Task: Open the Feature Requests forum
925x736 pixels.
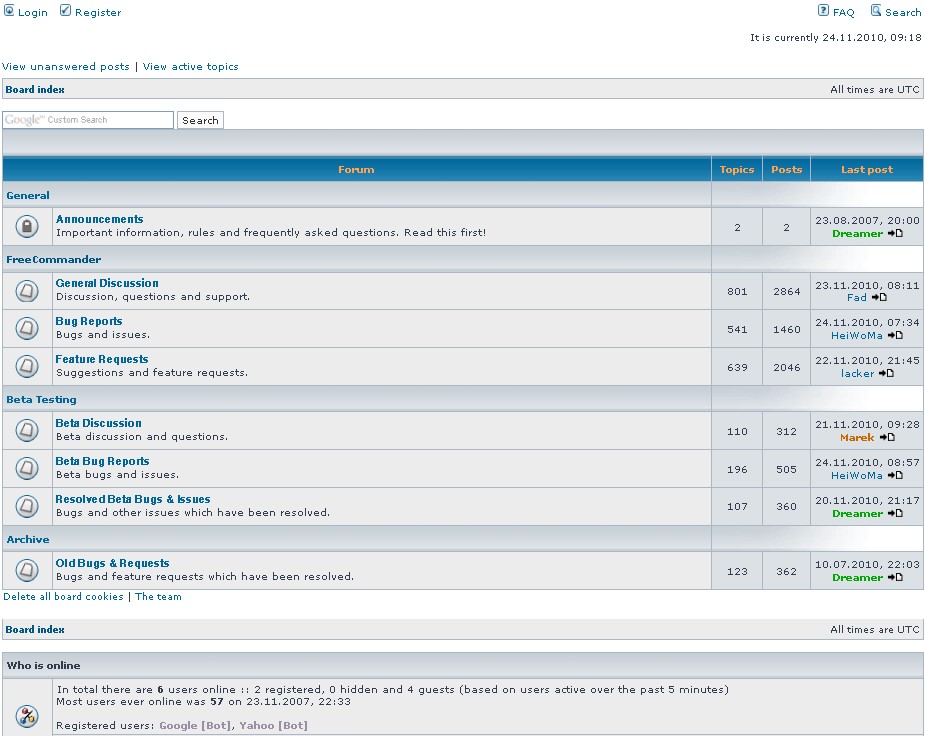Action: coord(102,359)
